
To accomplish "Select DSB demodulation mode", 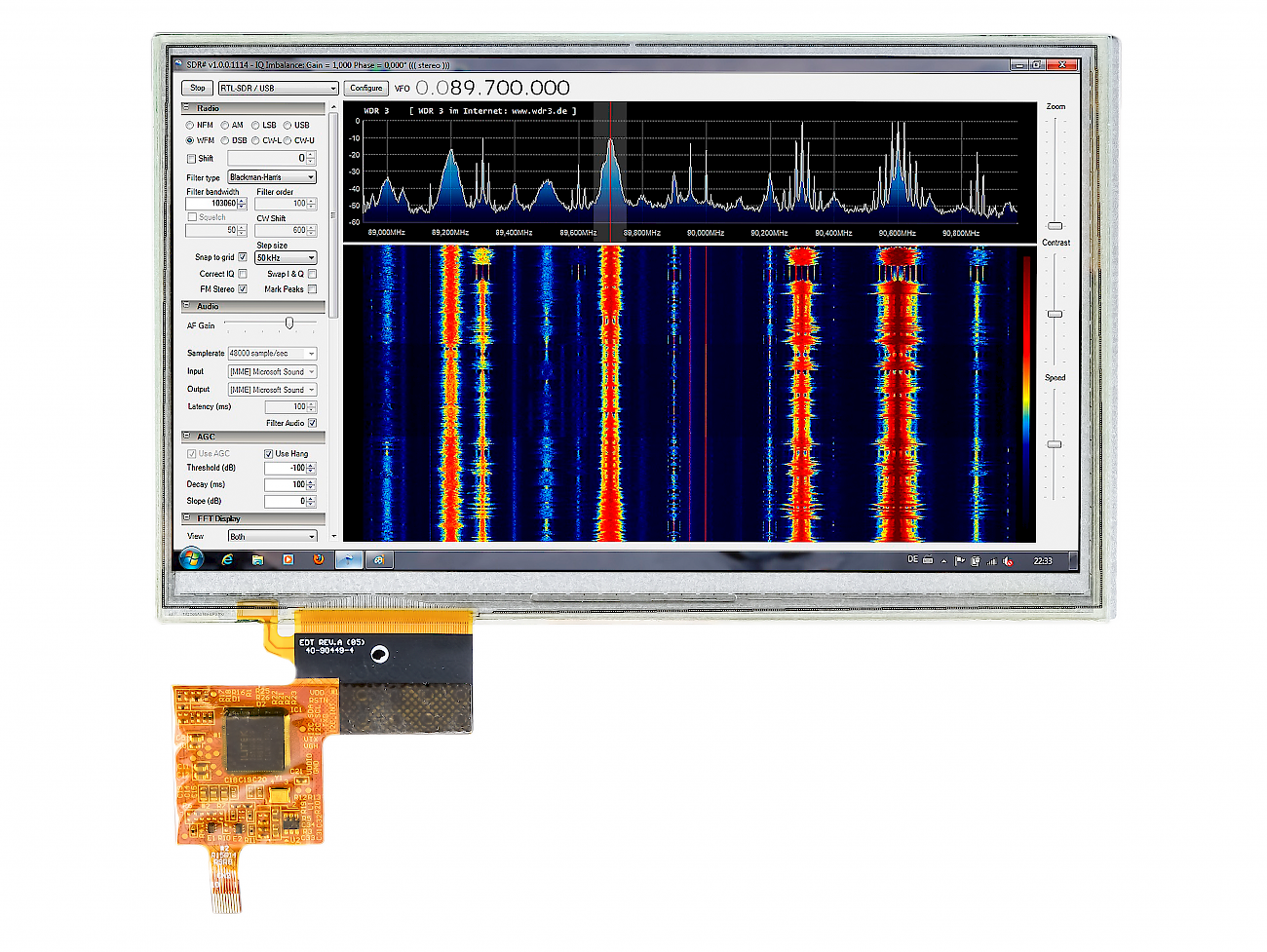I will point(225,140).
